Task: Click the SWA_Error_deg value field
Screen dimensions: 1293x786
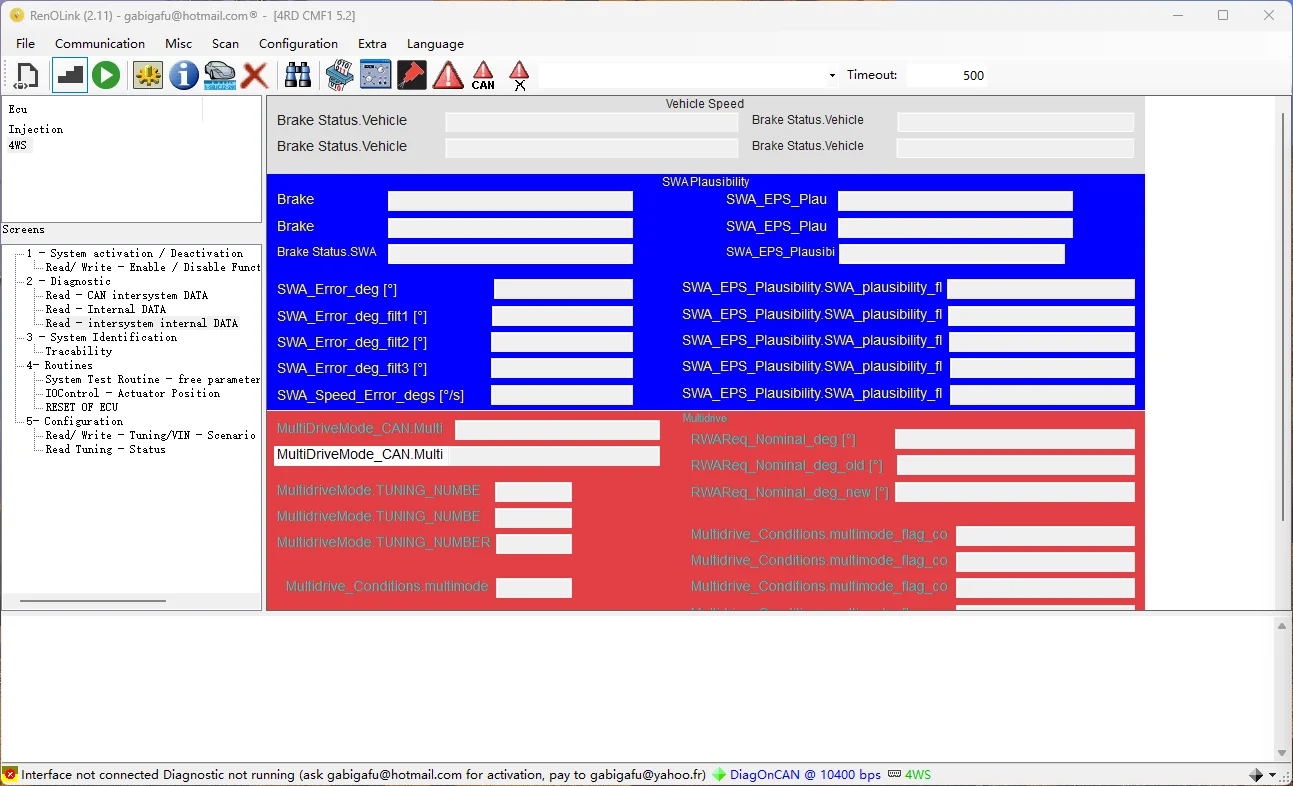Action: tap(563, 289)
